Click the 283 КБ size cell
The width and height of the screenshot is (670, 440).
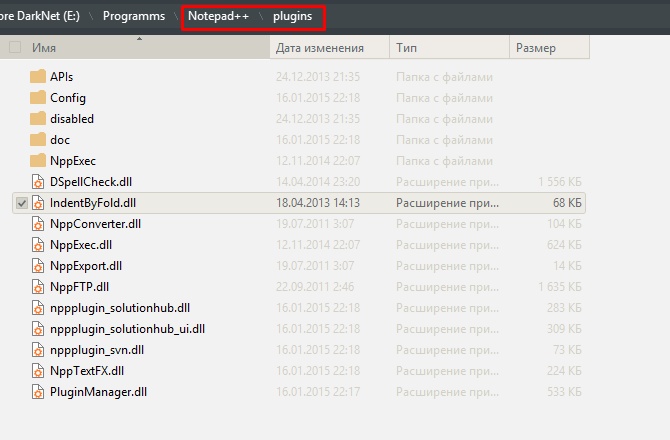tap(564, 308)
